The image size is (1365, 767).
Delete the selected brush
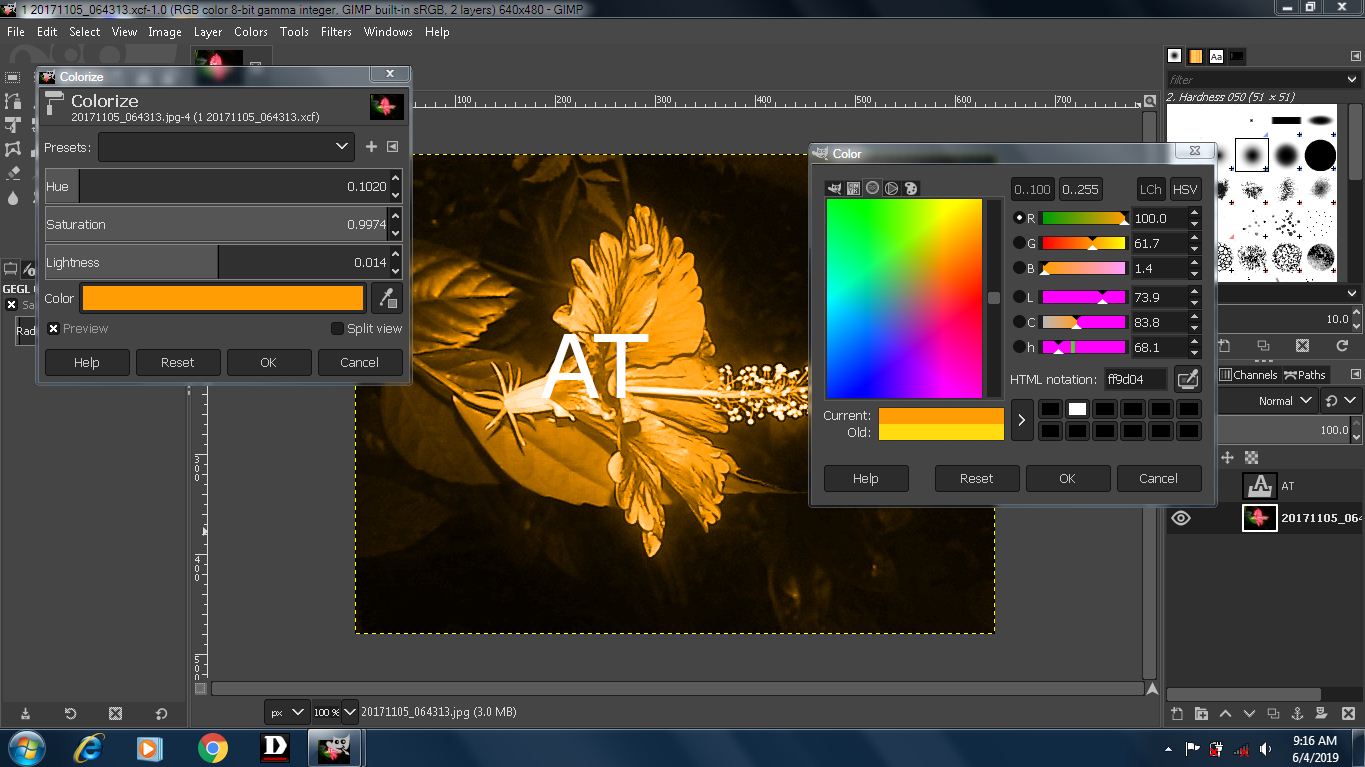[x=1302, y=346]
